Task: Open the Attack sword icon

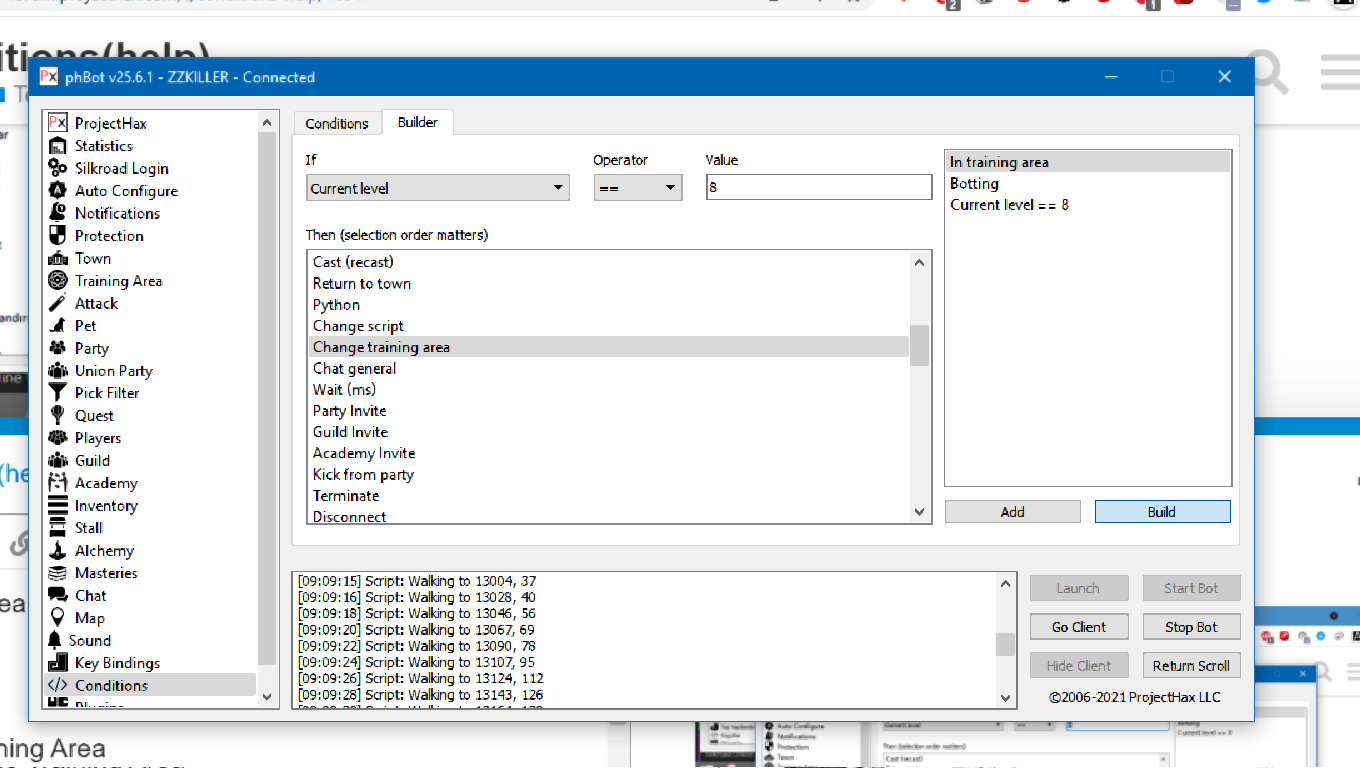Action: (58, 303)
